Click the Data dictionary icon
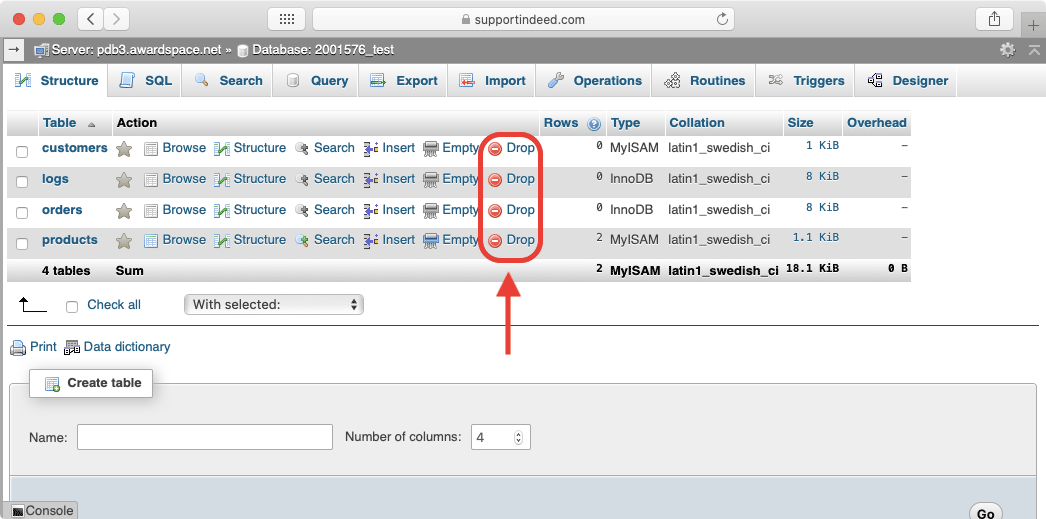Image resolution: width=1046 pixels, height=519 pixels. tap(72, 348)
